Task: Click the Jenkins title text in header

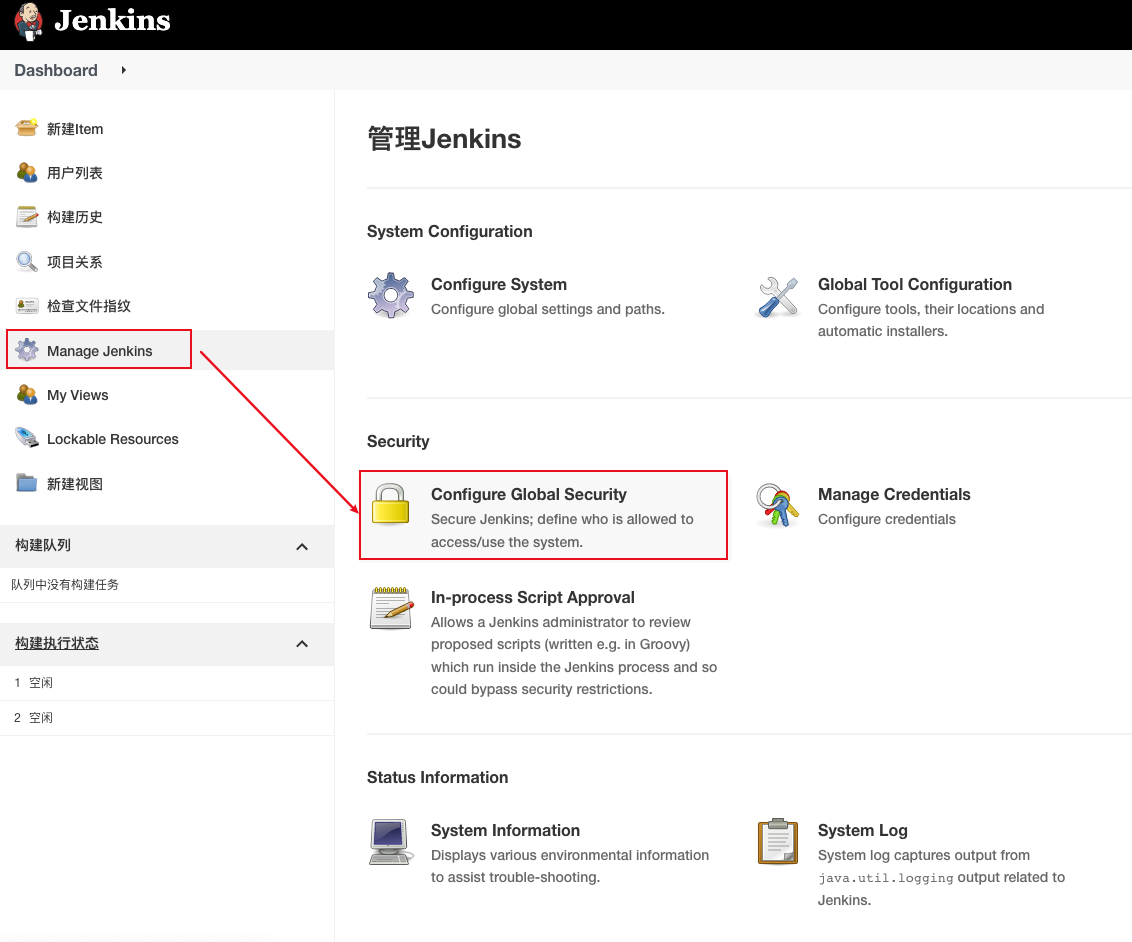Action: pos(112,20)
